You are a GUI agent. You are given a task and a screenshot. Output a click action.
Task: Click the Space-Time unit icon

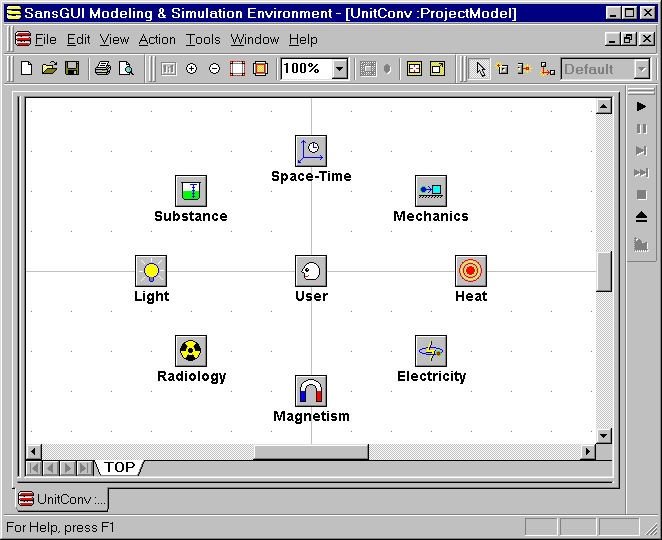[311, 151]
